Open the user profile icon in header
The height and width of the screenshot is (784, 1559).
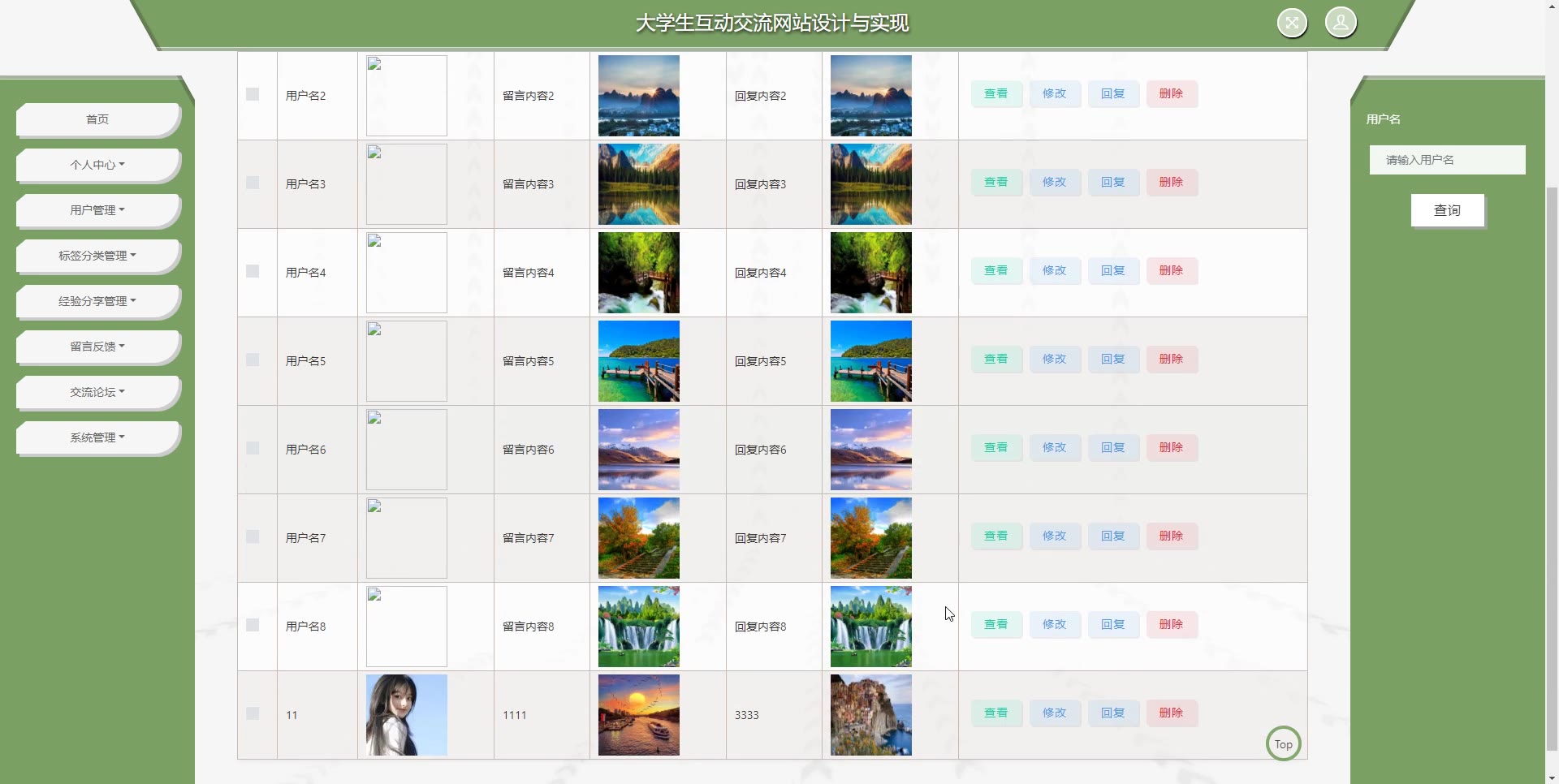click(x=1341, y=23)
